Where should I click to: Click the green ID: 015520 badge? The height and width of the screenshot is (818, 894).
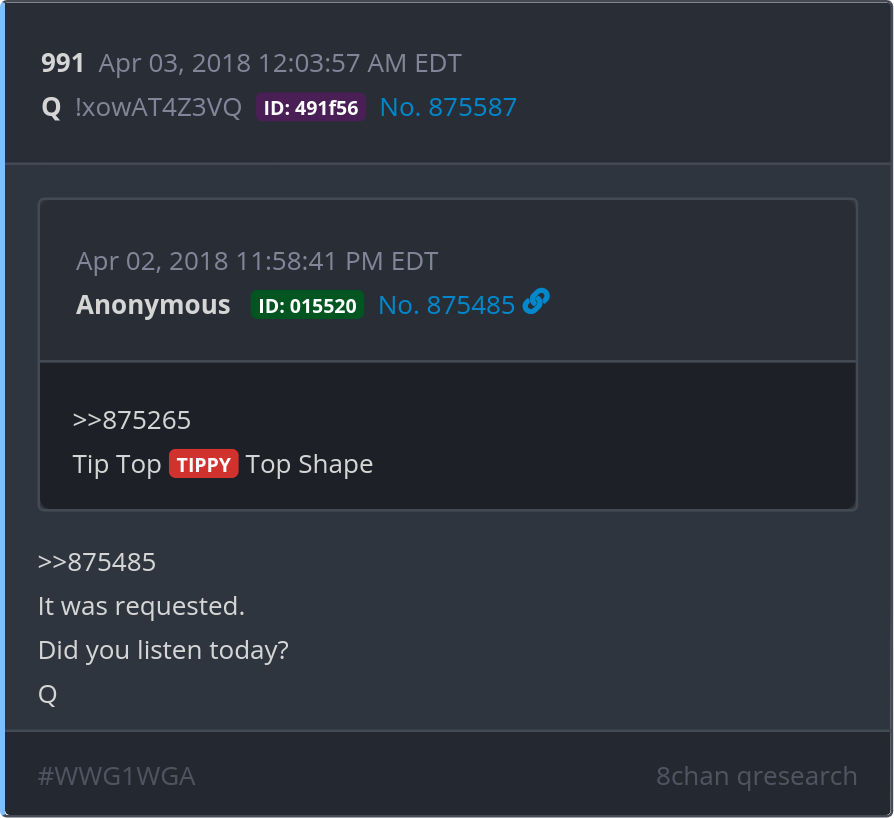[307, 306]
